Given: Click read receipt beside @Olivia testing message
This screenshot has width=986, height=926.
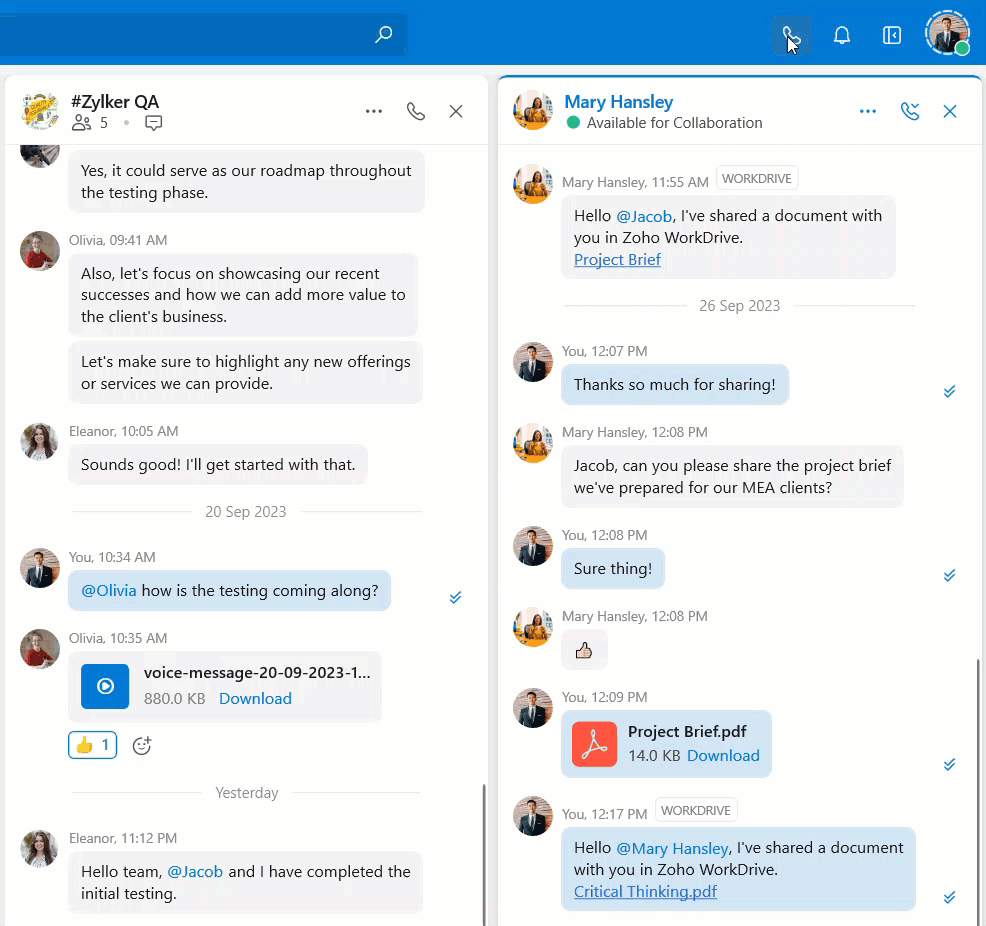Looking at the screenshot, I should click(x=455, y=597).
